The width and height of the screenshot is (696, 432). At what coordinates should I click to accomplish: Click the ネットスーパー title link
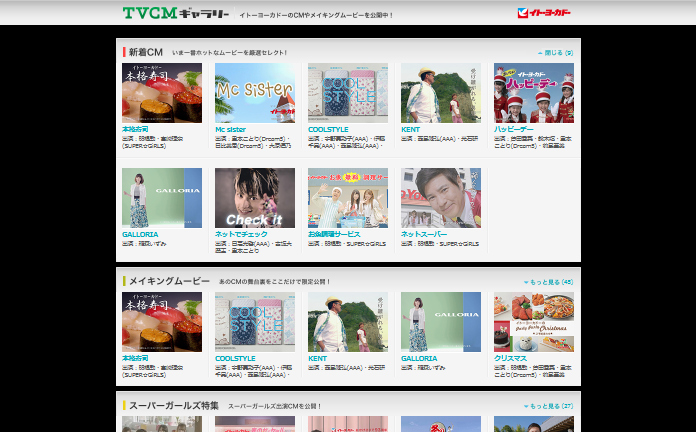(x=424, y=234)
